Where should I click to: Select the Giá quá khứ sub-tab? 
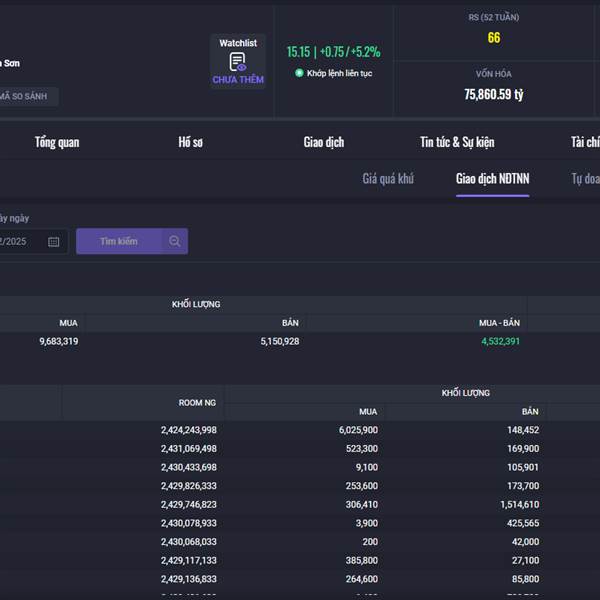click(x=388, y=179)
